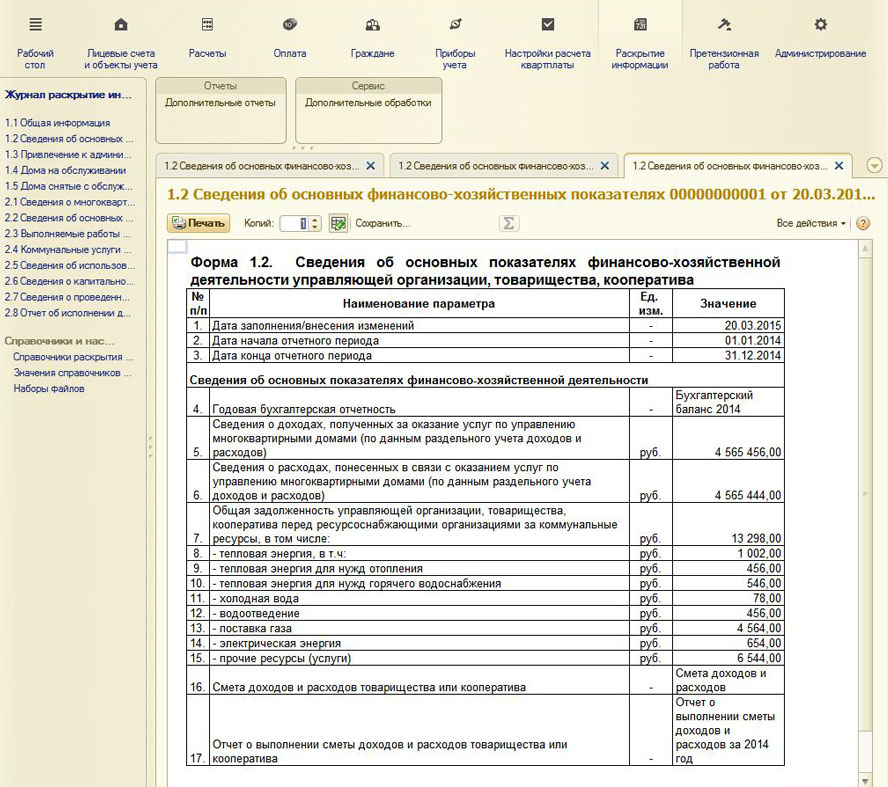Click the Печать button

point(198,223)
